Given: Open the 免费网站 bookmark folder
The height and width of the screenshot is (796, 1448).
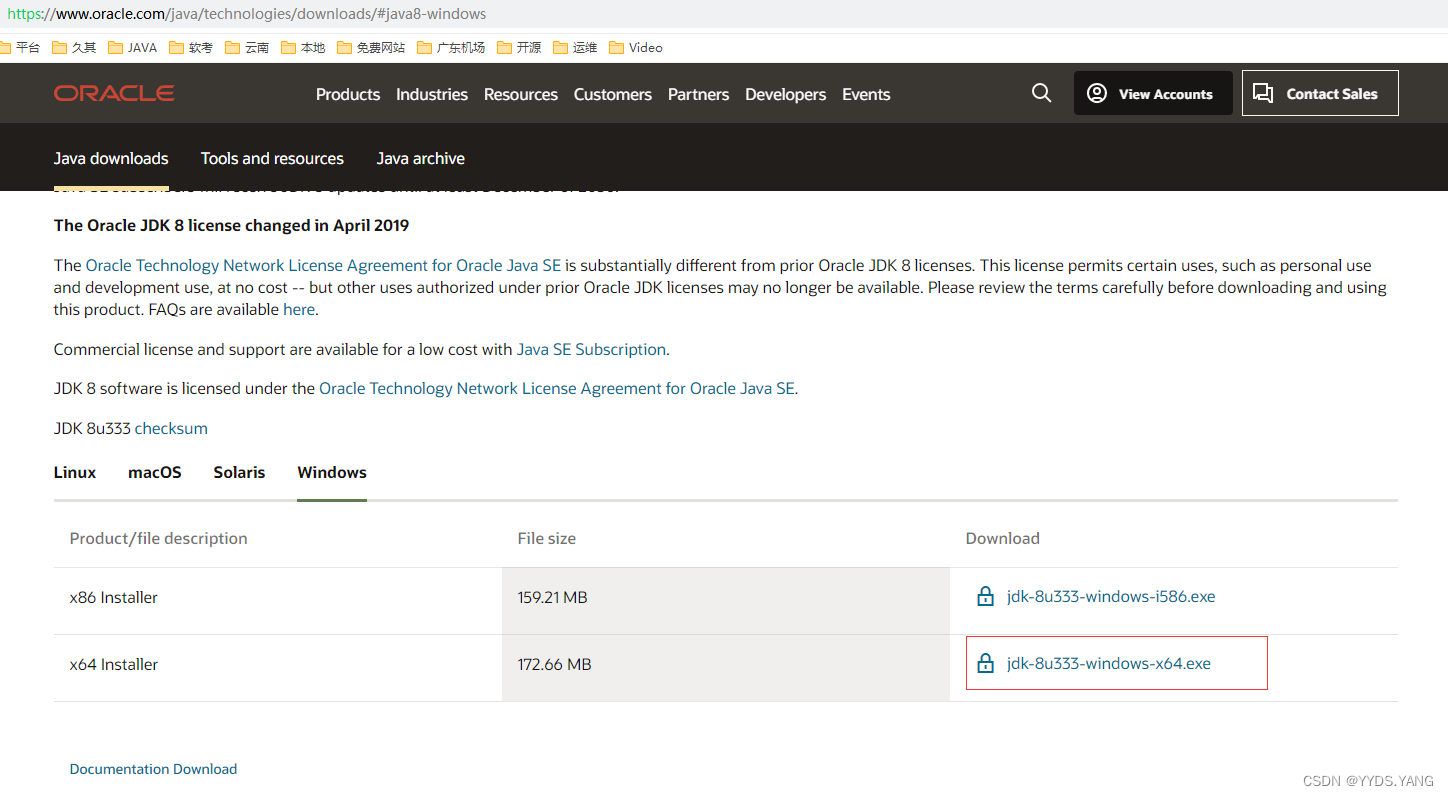Looking at the screenshot, I should [x=371, y=47].
